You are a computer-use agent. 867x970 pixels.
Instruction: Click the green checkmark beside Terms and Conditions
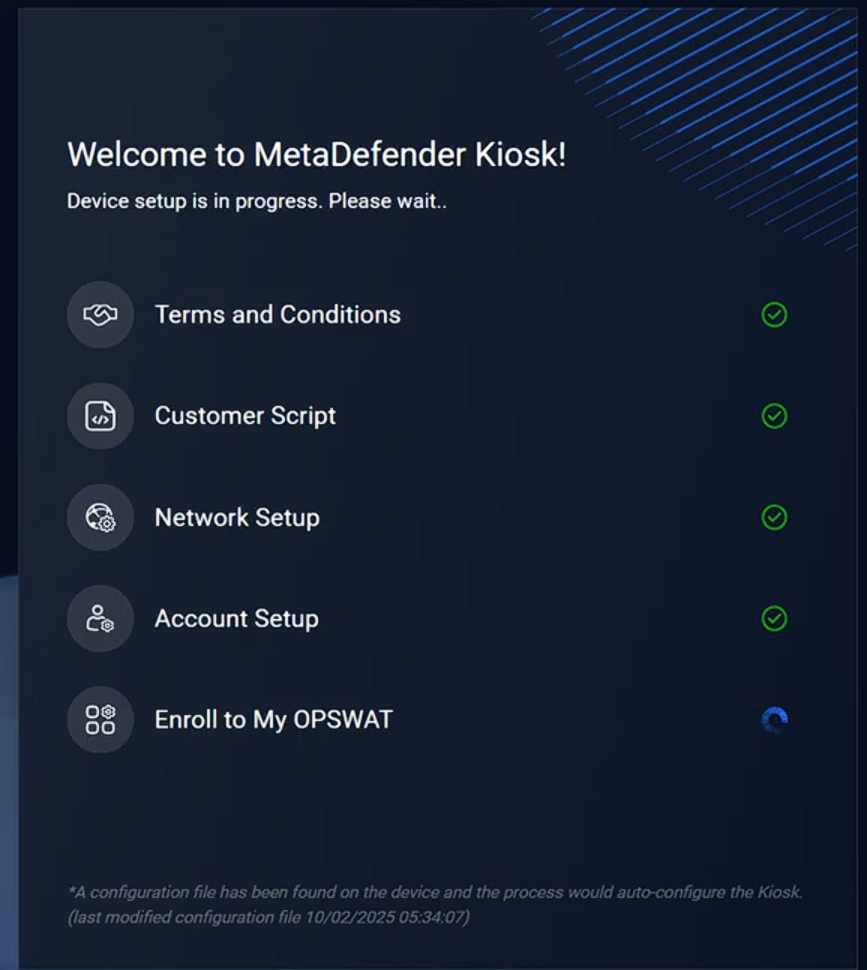pos(774,315)
